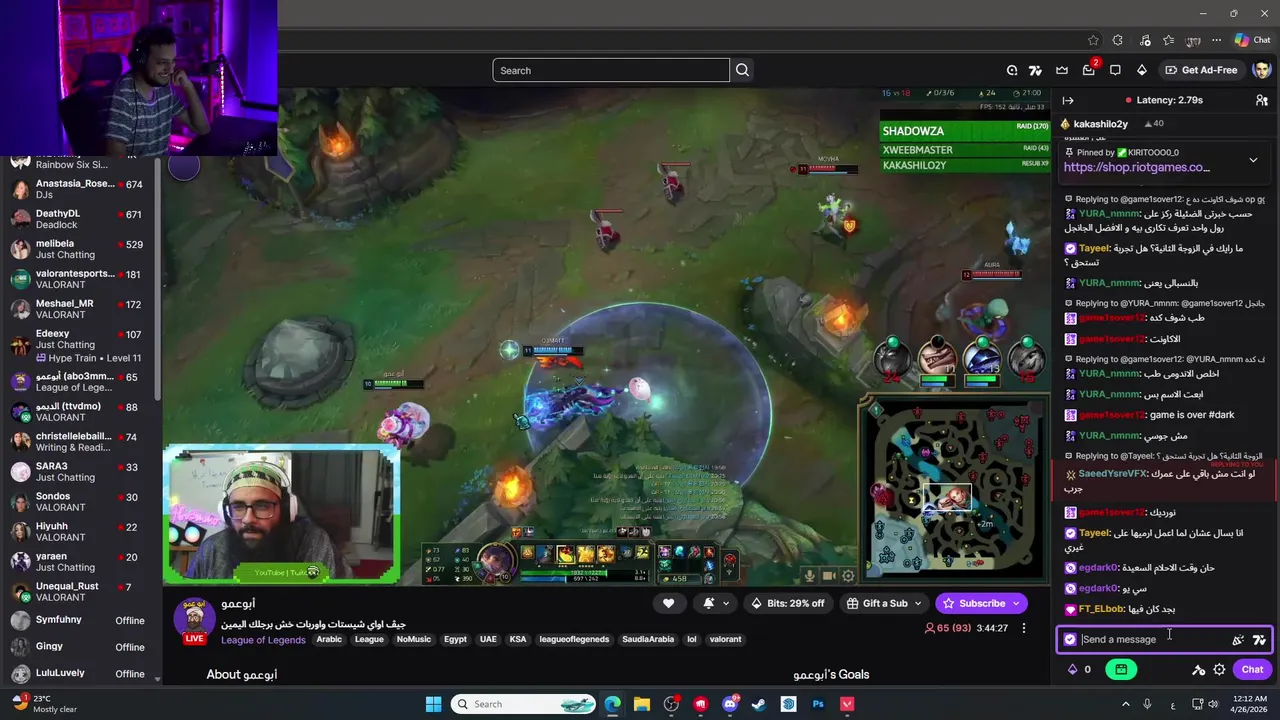Open Meshaal_MR VALORANT channel
The width and height of the screenshot is (1280, 720).
pos(80,309)
